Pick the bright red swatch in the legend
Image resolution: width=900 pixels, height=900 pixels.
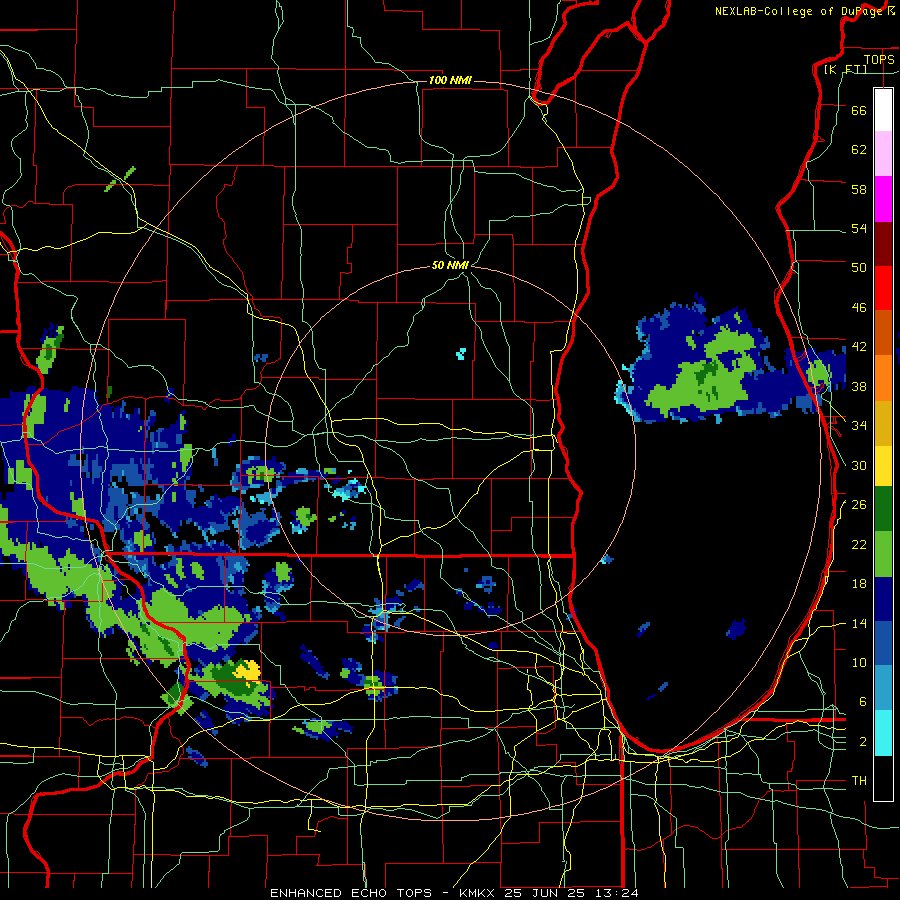[883, 288]
